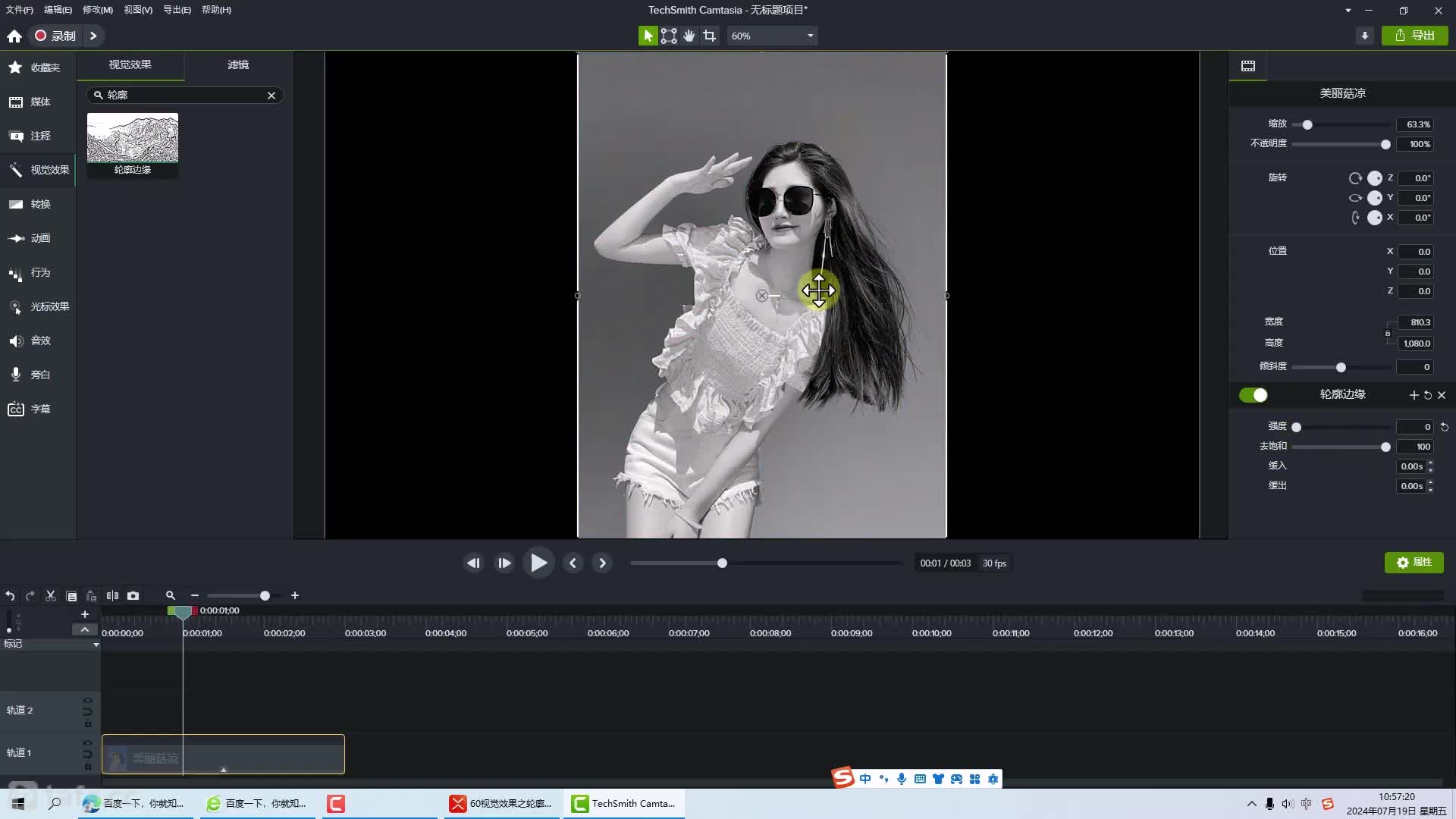
Task: Show hidden icons in the system tray
Action: (1251, 804)
